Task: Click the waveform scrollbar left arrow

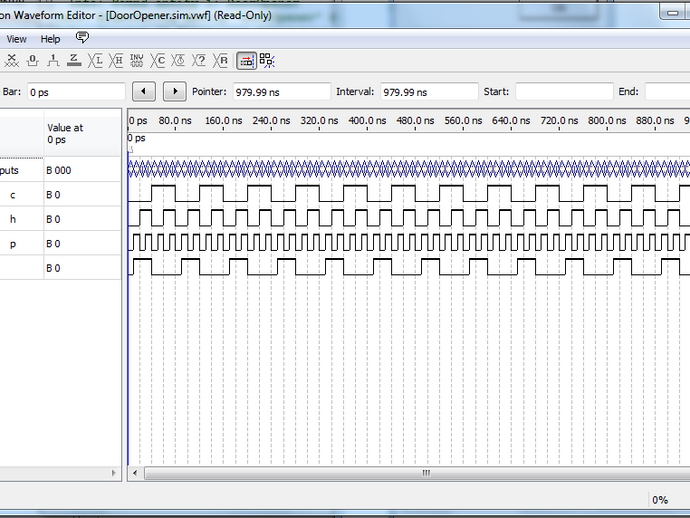Action: coord(135,473)
